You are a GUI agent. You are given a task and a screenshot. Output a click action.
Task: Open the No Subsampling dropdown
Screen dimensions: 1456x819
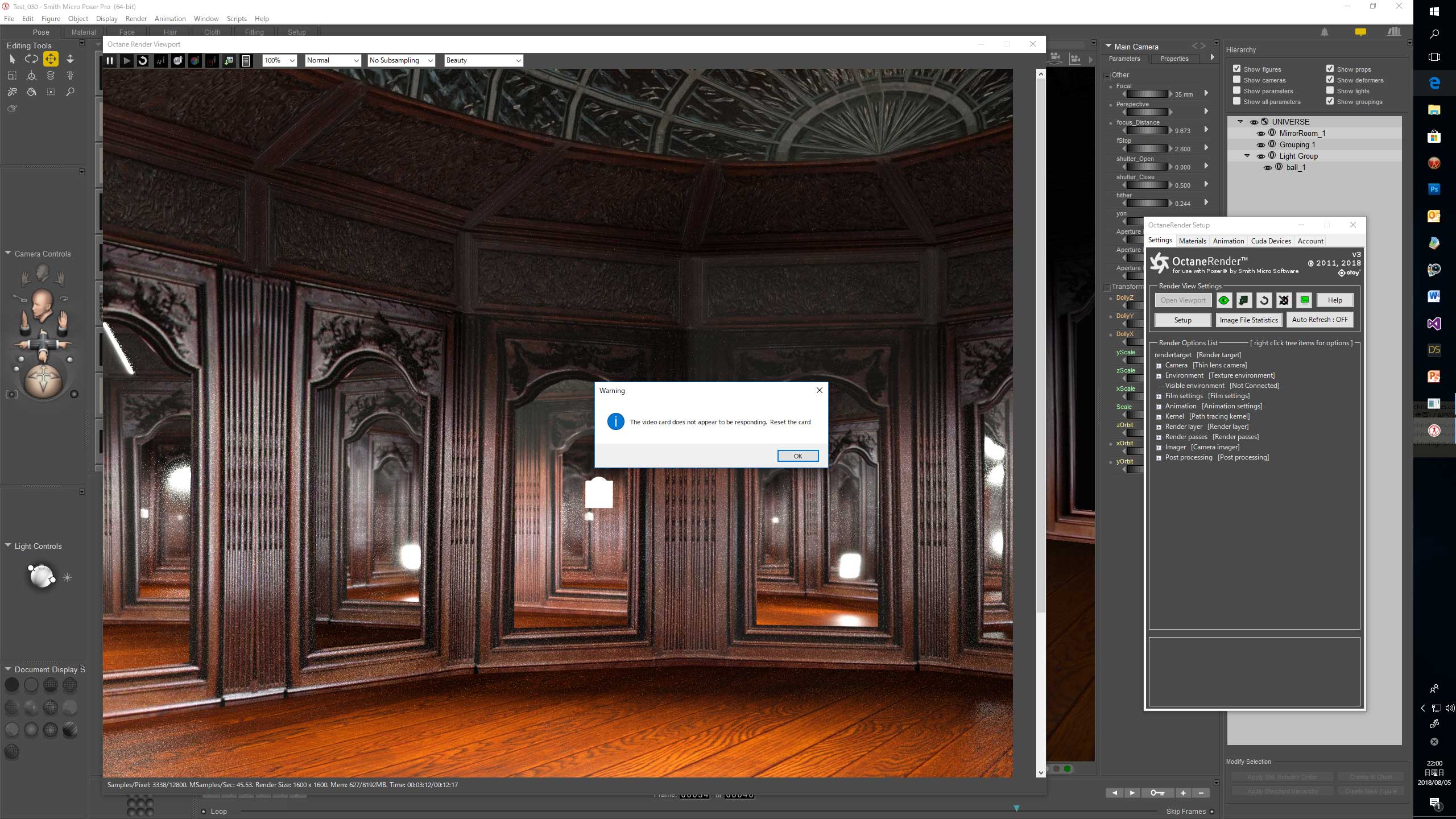pyautogui.click(x=401, y=60)
